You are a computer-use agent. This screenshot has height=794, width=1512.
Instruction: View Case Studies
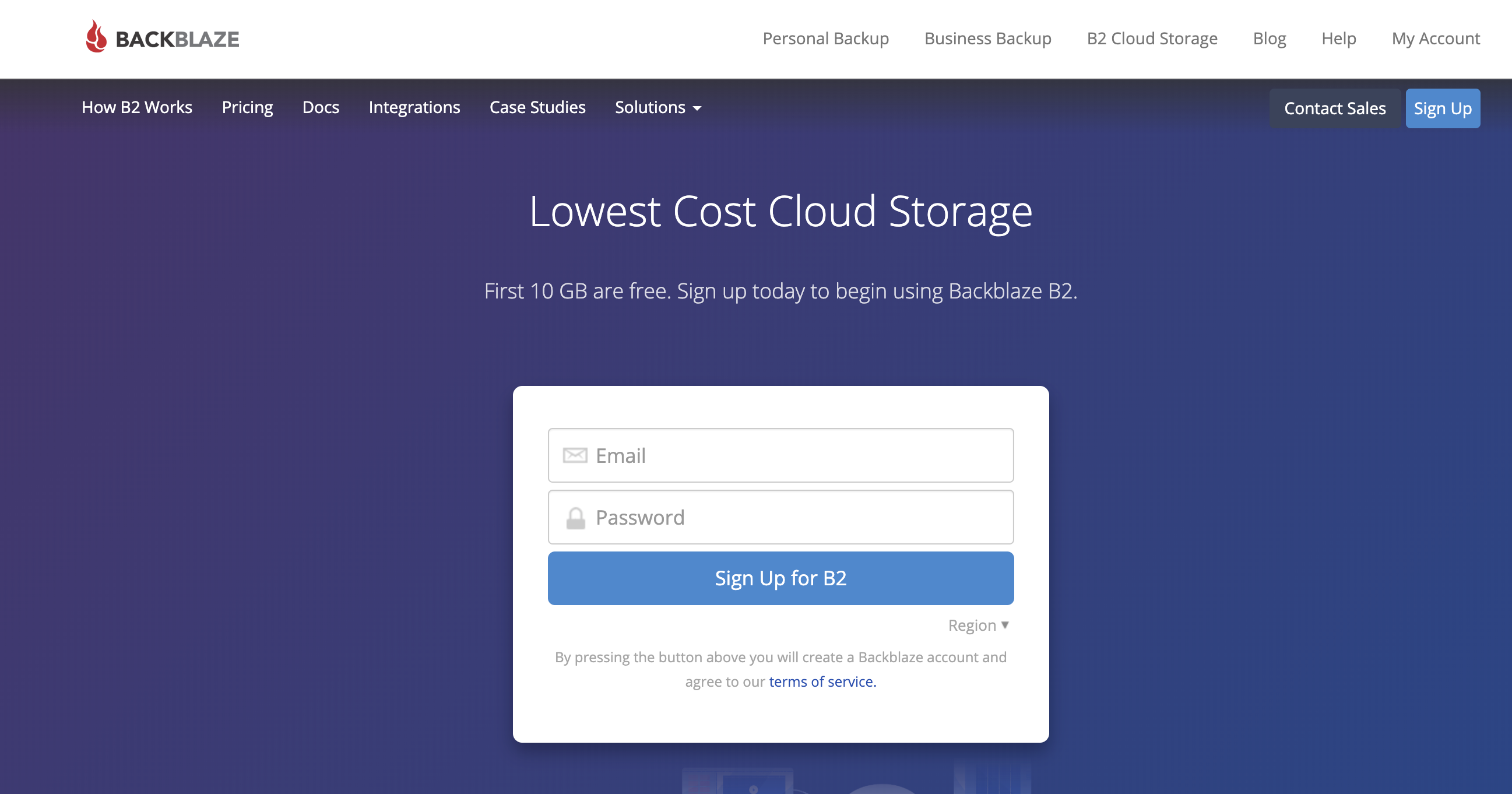point(537,107)
